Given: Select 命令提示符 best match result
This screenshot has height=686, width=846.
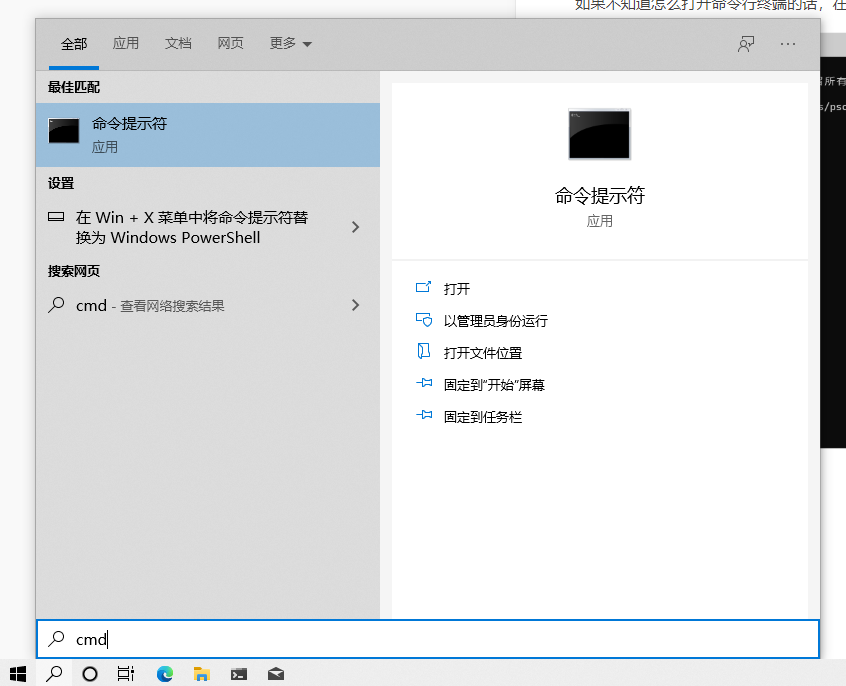Looking at the screenshot, I should [x=208, y=134].
